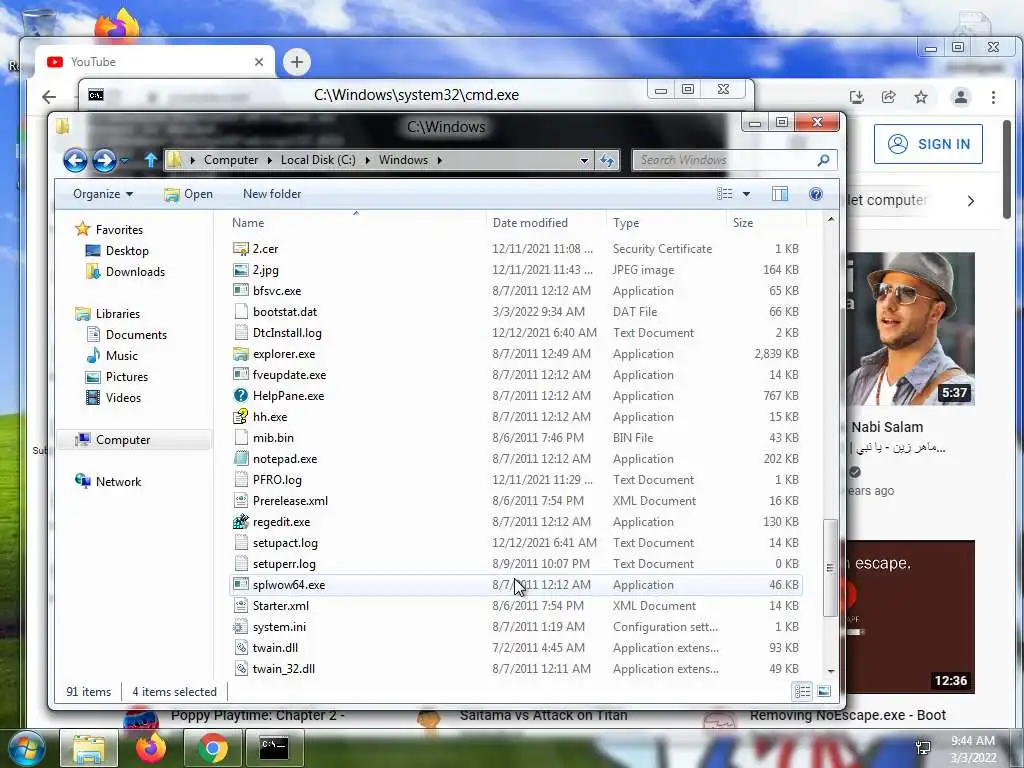Screen dimensions: 1024x768
Task: Open File Explorer from the taskbar
Action: pyautogui.click(x=89, y=748)
